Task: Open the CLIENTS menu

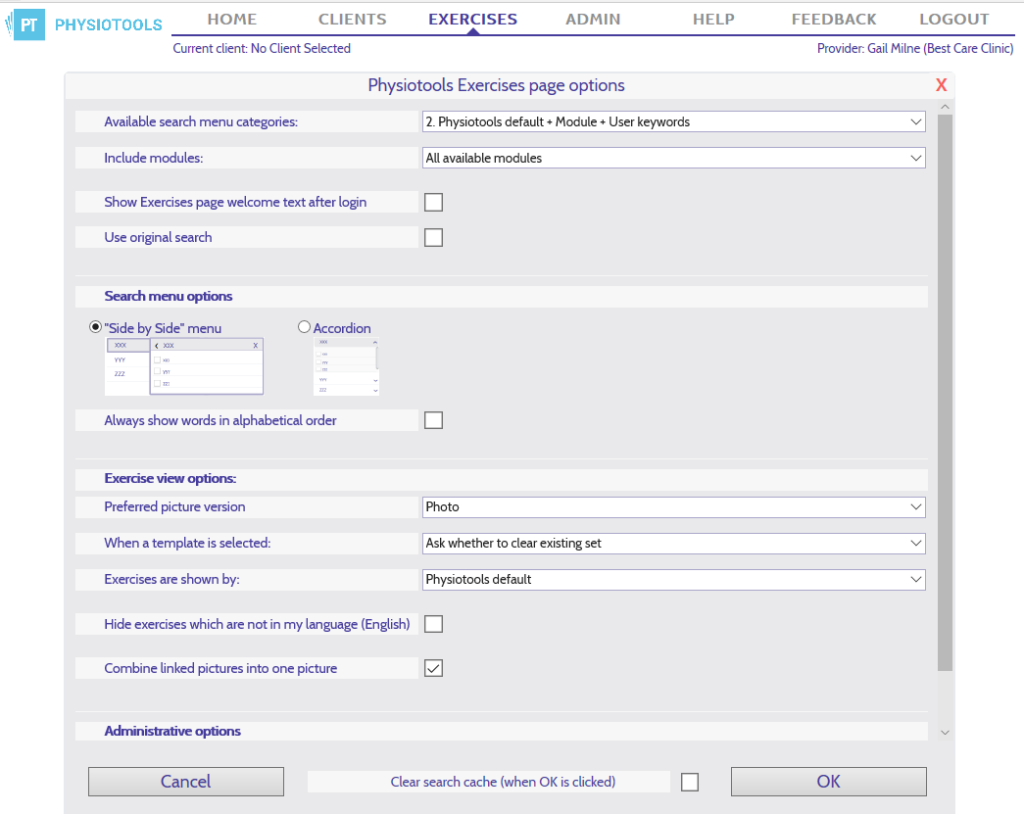Action: click(352, 19)
